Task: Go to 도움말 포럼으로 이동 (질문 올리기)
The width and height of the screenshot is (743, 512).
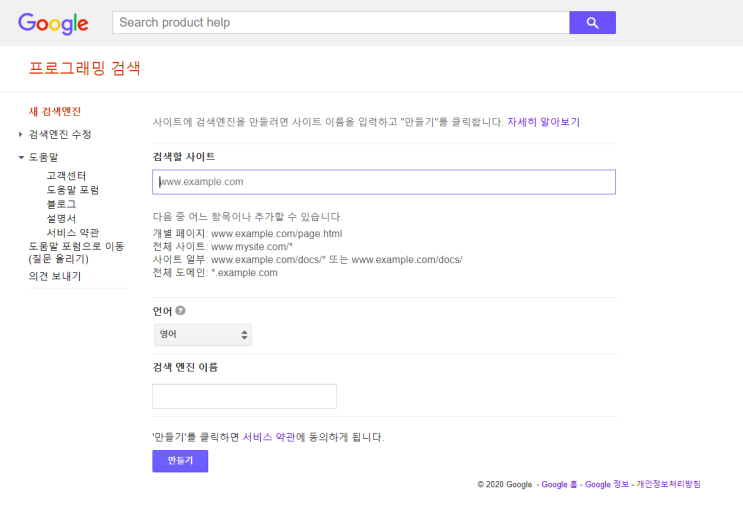Action: pos(76,252)
